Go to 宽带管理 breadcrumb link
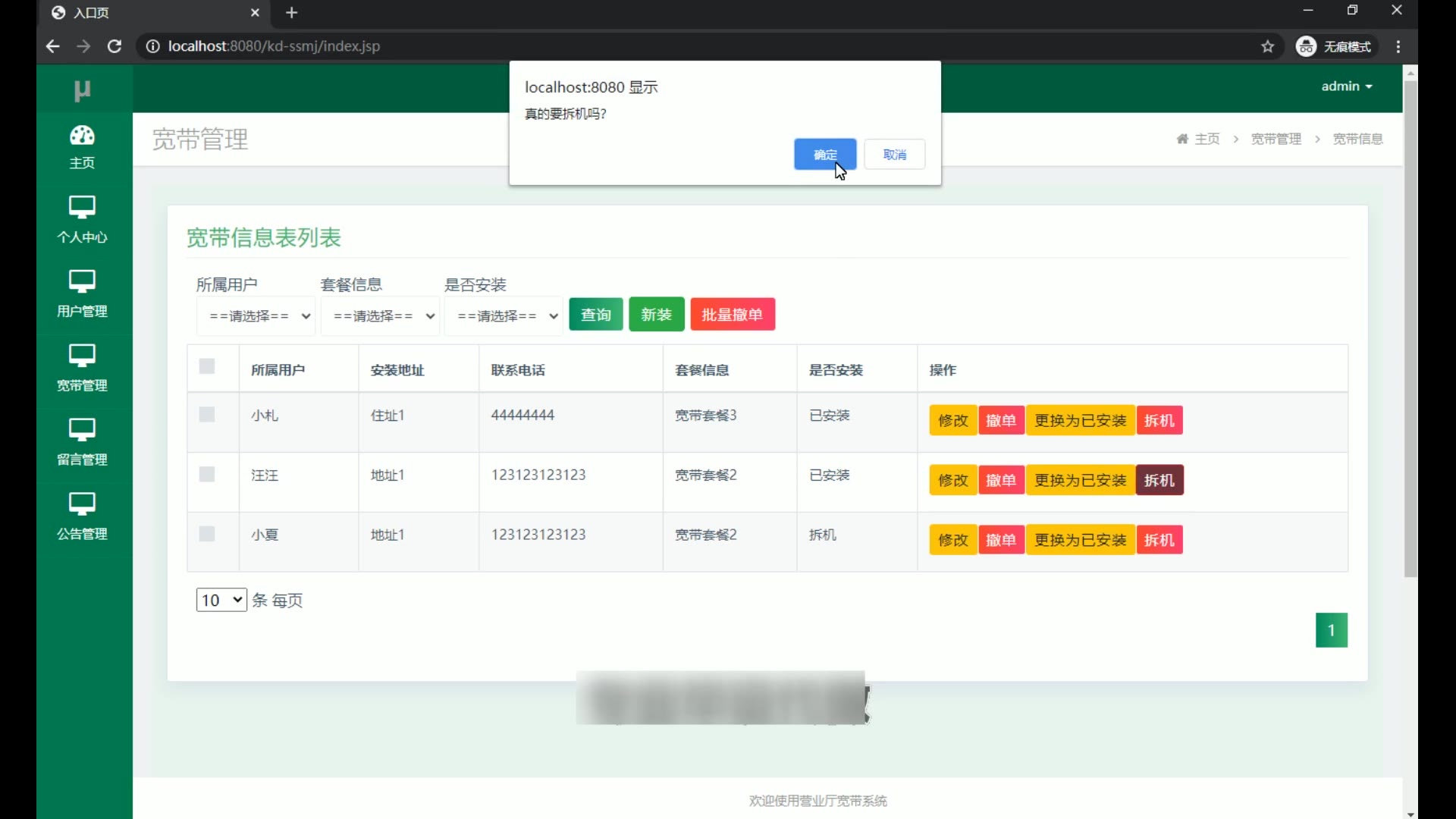 coord(1276,139)
